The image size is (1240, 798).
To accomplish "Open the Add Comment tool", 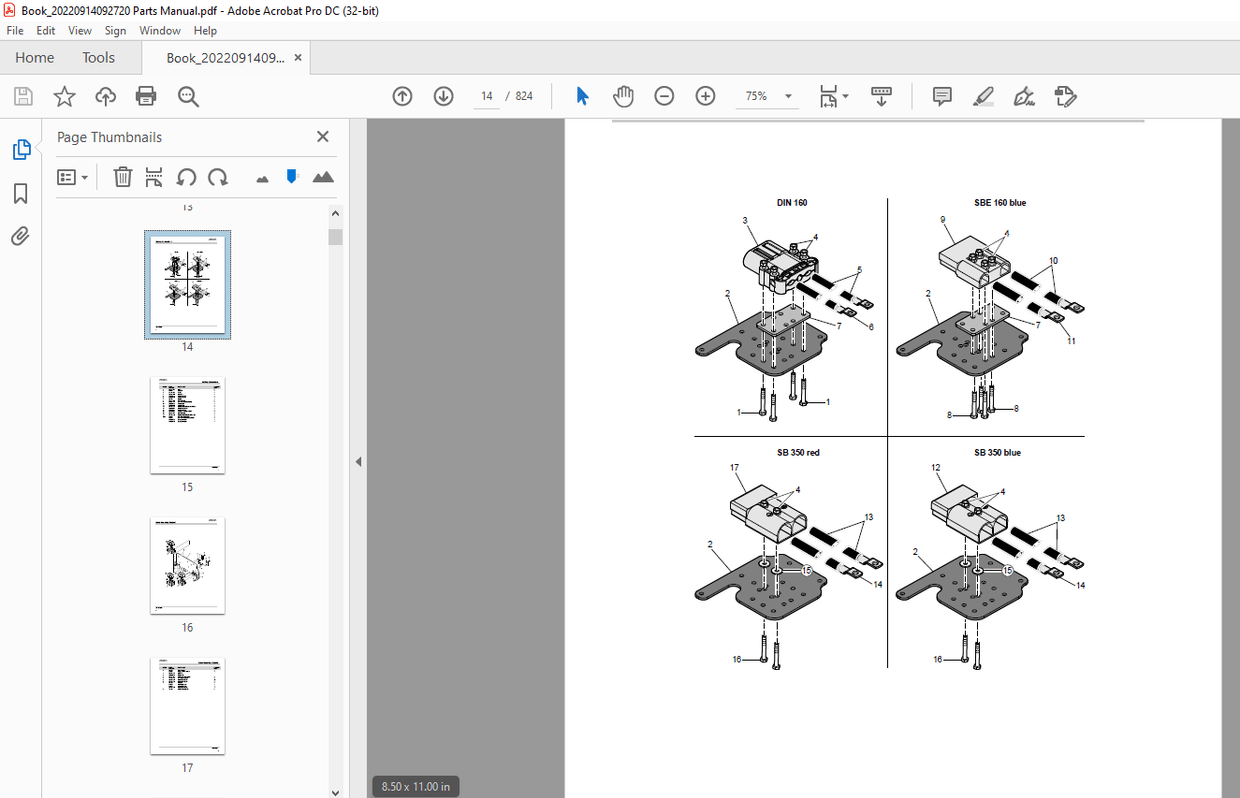I will 941,96.
